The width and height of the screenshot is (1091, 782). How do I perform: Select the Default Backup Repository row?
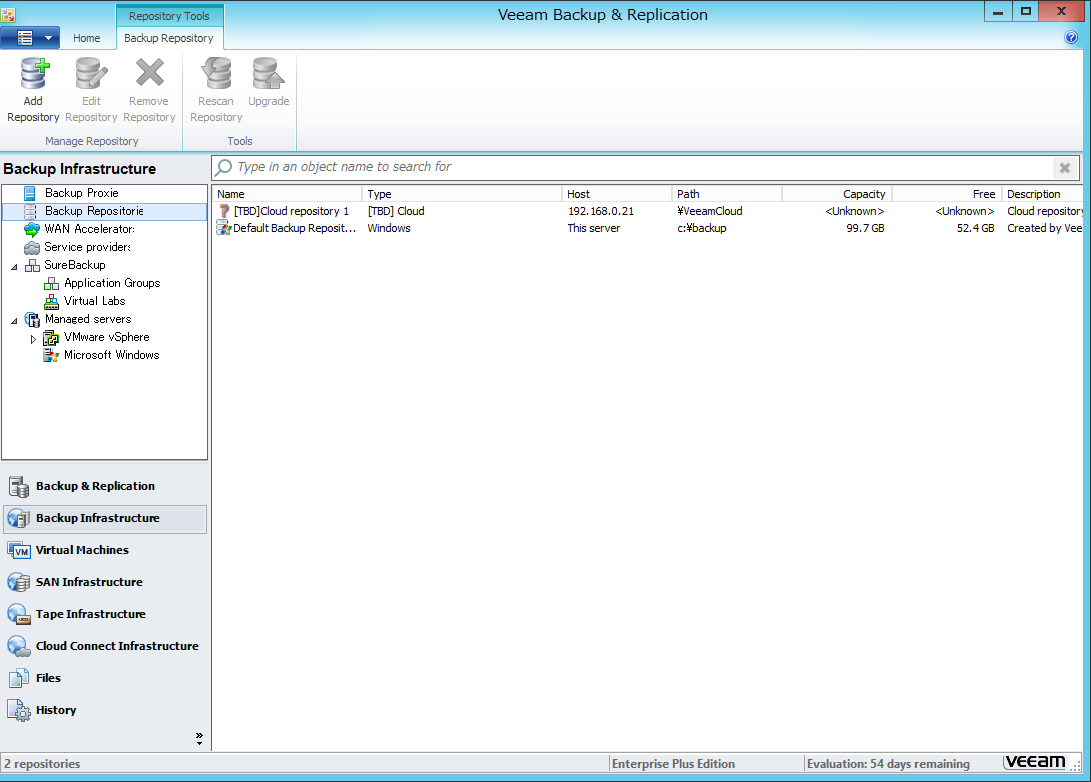click(648, 228)
